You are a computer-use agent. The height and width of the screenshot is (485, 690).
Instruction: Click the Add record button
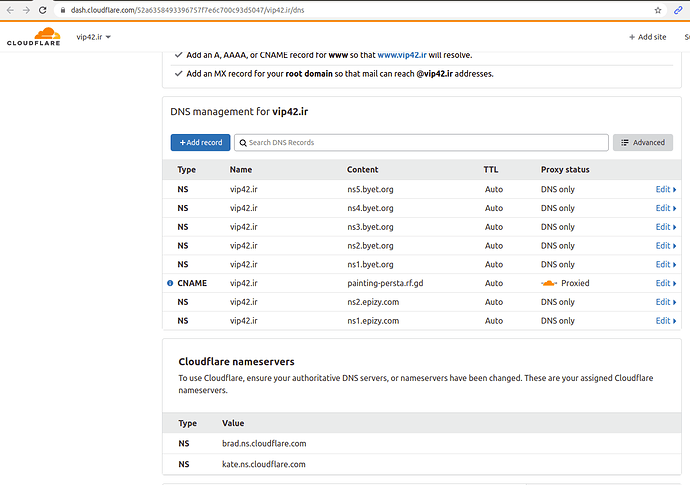pyautogui.click(x=200, y=143)
